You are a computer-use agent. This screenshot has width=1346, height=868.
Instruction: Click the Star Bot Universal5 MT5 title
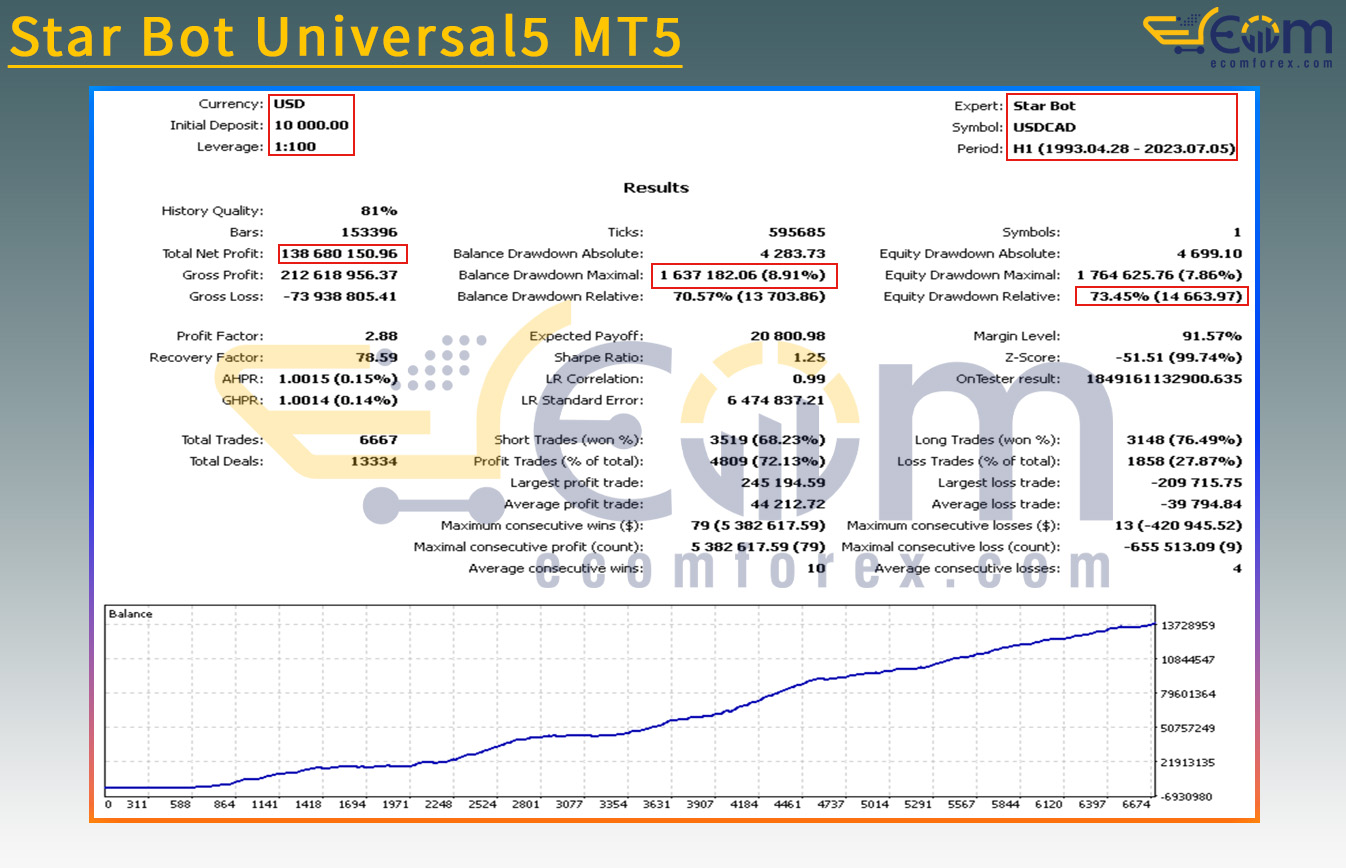pyautogui.click(x=345, y=37)
